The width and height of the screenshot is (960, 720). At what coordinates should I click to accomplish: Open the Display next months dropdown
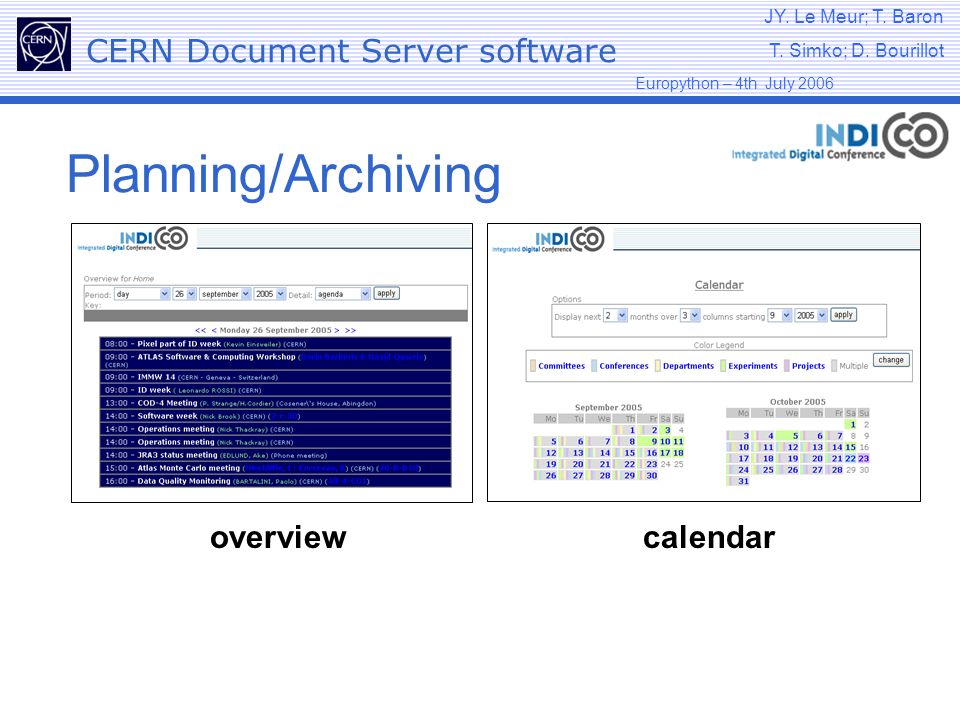(615, 316)
